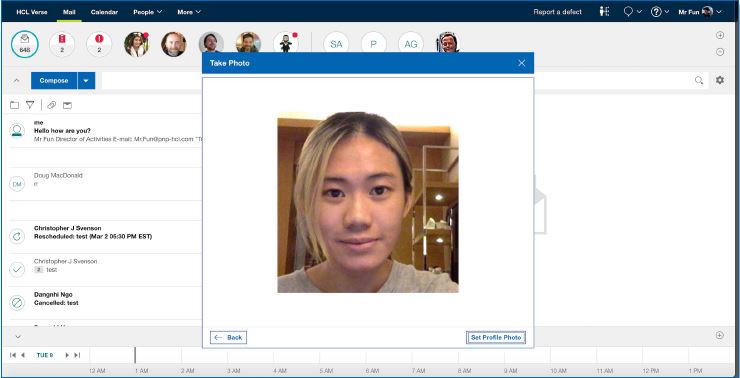Collapse the calendar bar with chevron
This screenshot has height=378, width=740.
point(17,336)
